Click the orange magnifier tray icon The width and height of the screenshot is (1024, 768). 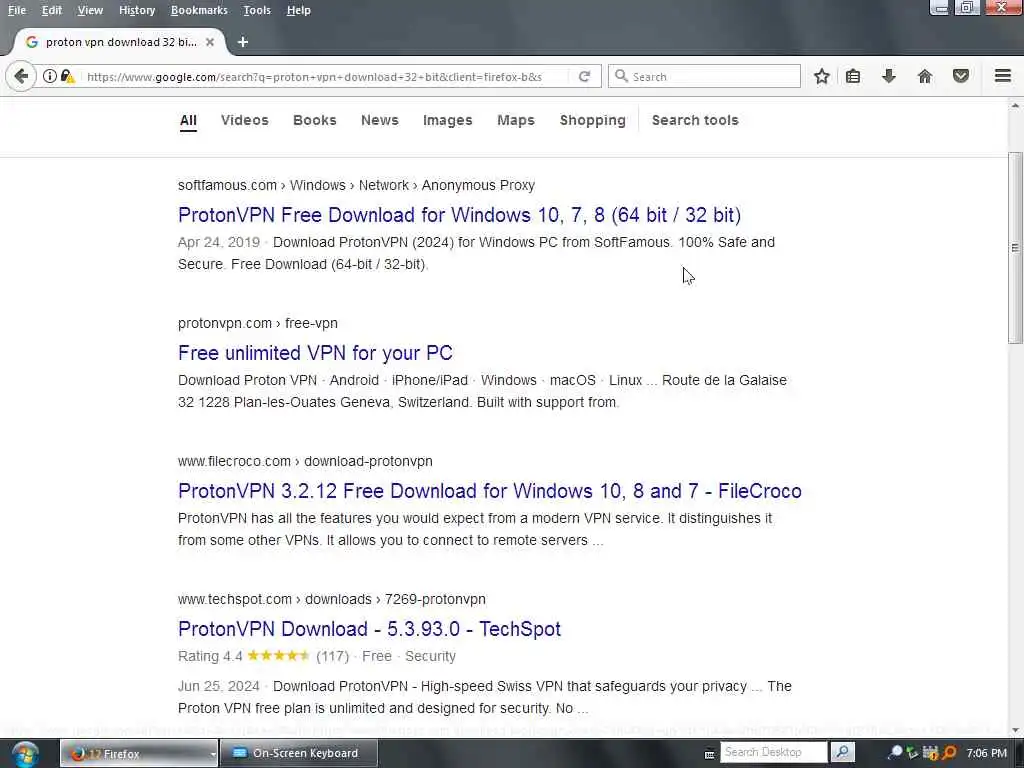(950, 753)
